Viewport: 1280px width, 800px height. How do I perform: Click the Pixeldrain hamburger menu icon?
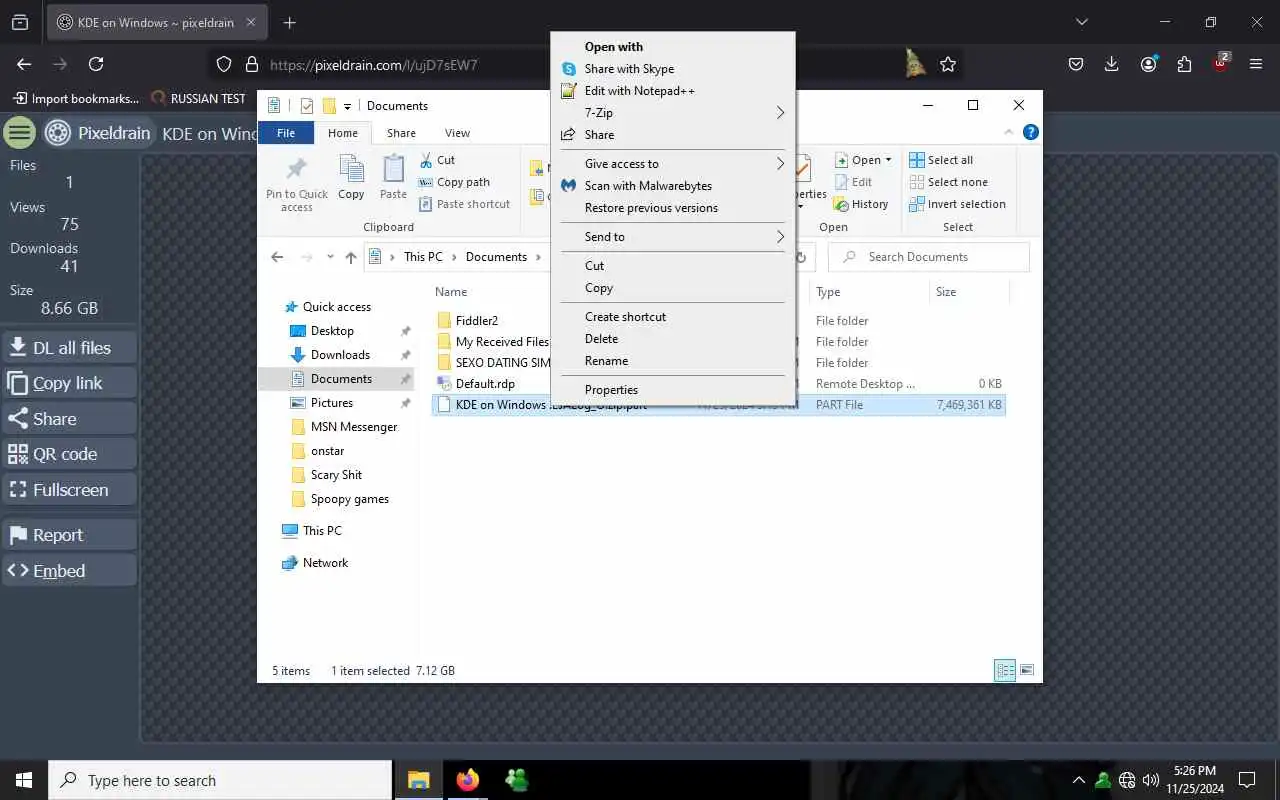coord(19,132)
